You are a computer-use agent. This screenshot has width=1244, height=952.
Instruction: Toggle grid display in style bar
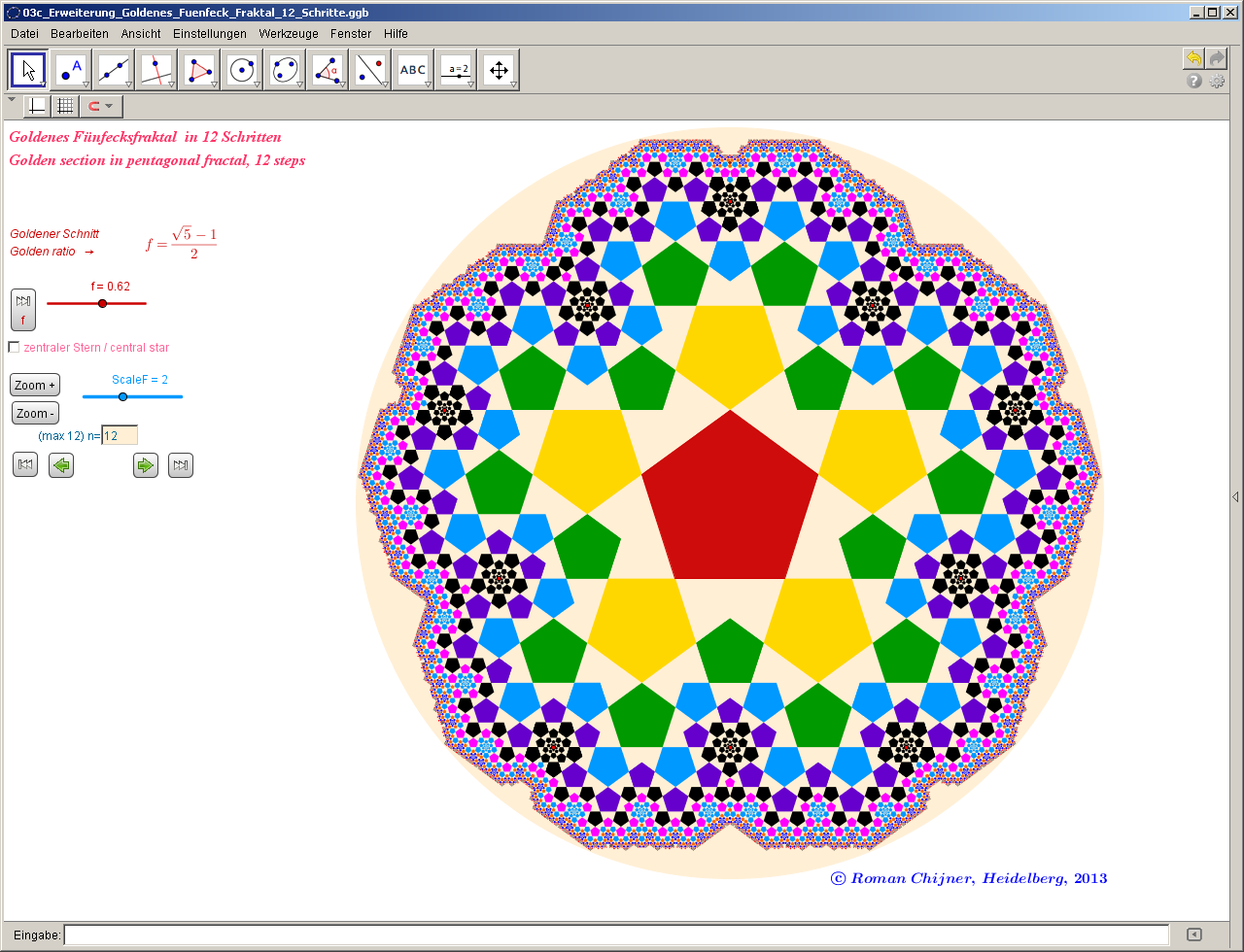pos(64,106)
